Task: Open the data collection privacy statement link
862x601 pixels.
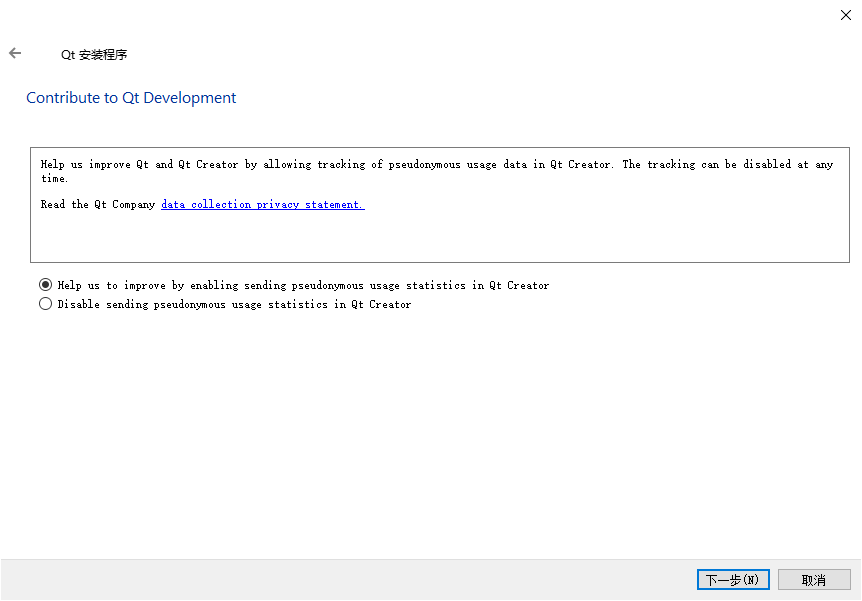Action: coord(263,205)
